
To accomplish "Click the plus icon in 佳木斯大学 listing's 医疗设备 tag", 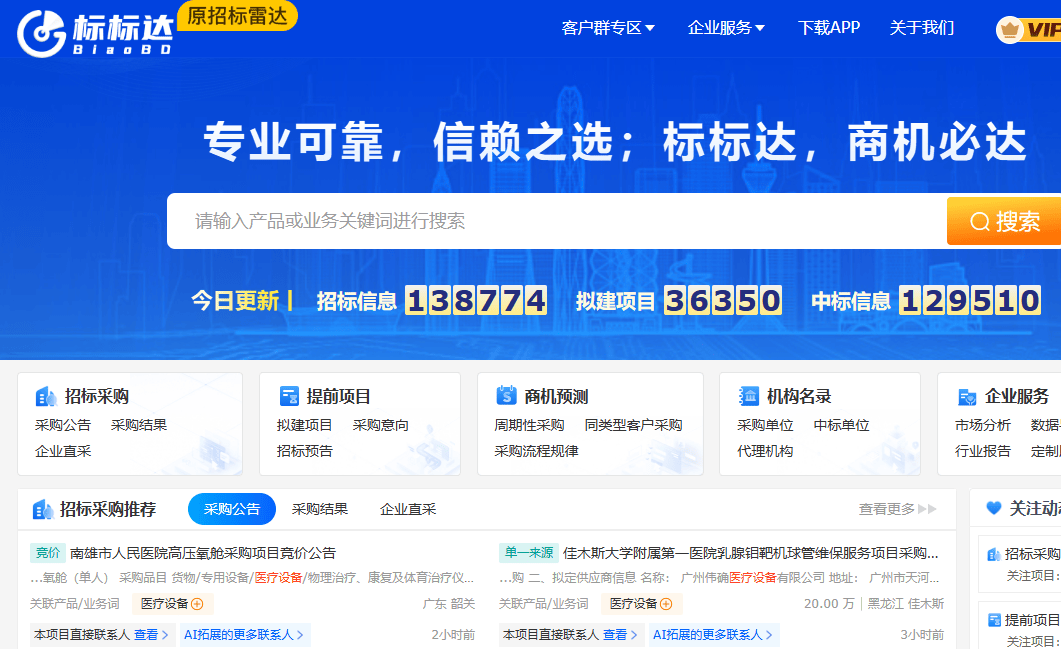I will click(666, 604).
